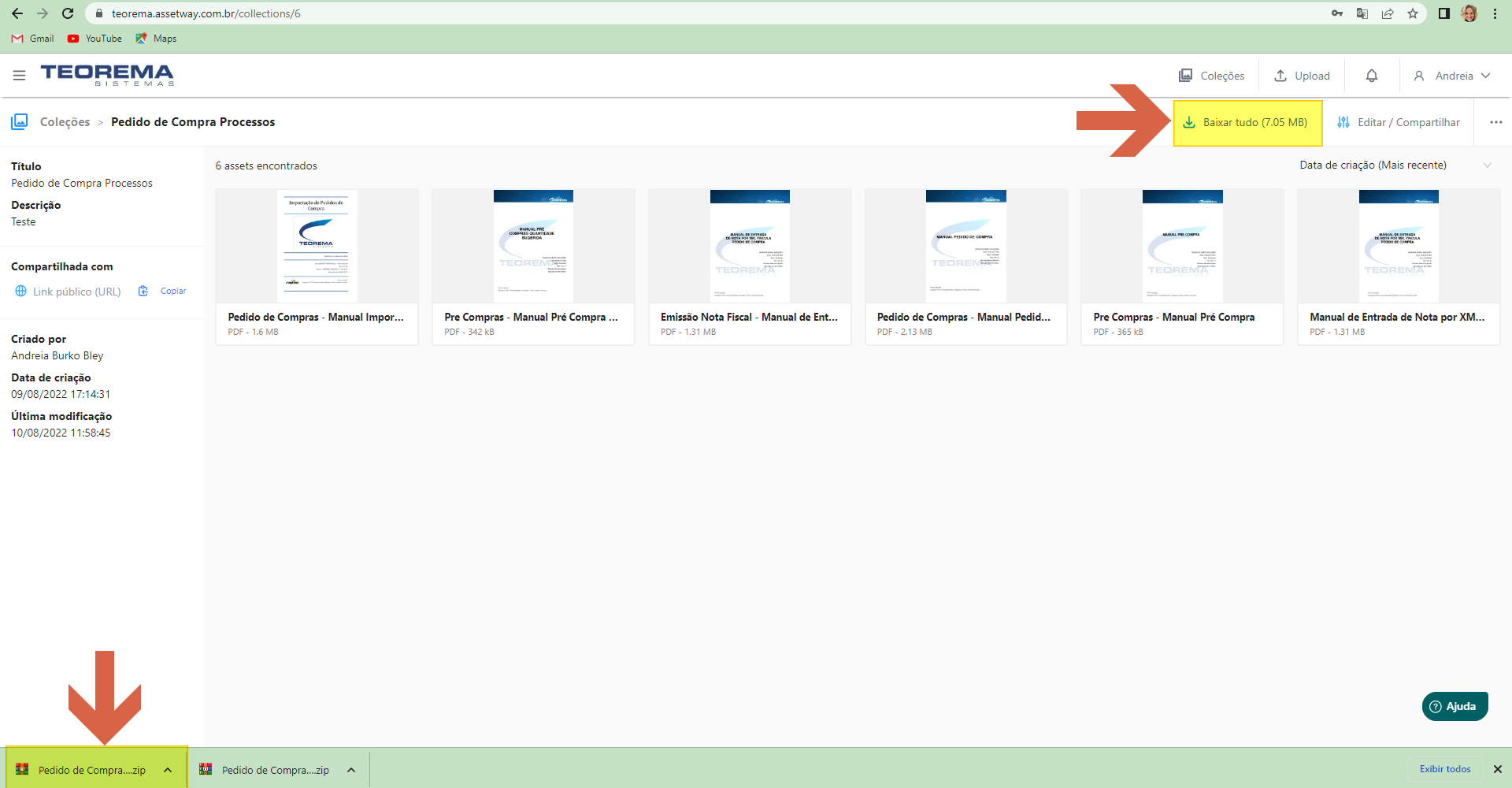Click the address bar URL

pyautogui.click(x=206, y=13)
